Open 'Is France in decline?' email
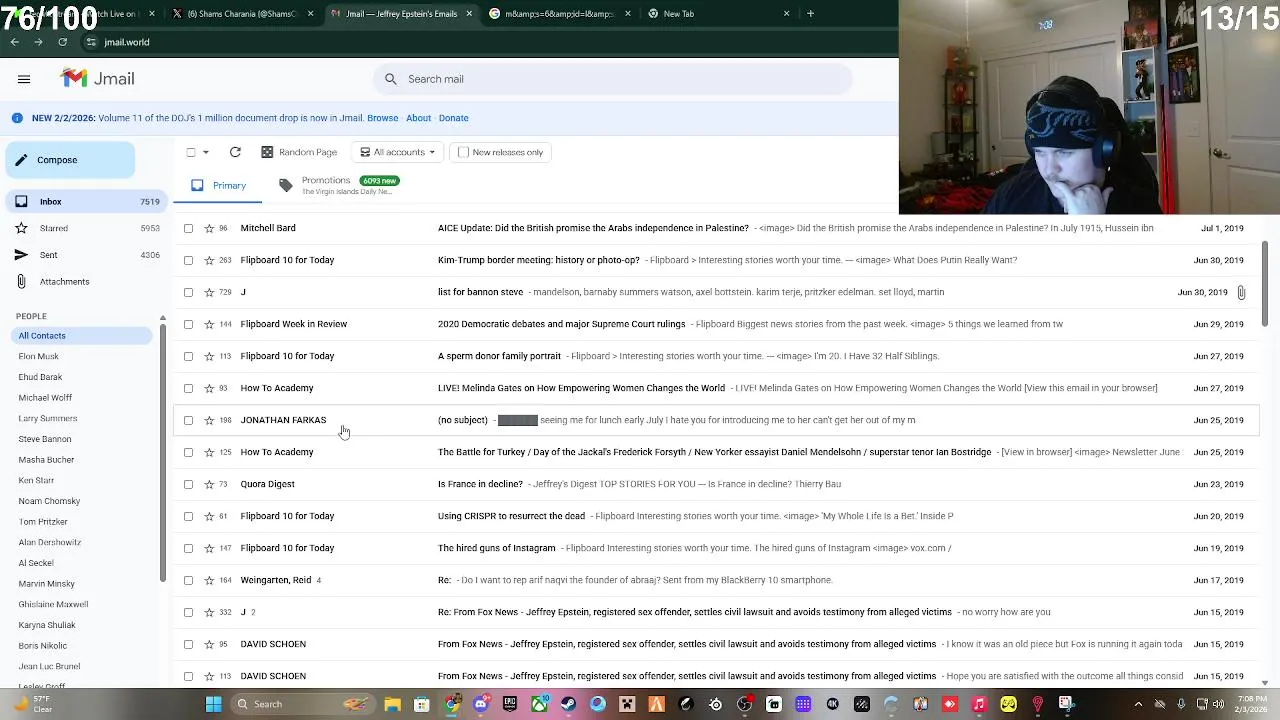Image resolution: width=1280 pixels, height=720 pixels. pos(715,484)
